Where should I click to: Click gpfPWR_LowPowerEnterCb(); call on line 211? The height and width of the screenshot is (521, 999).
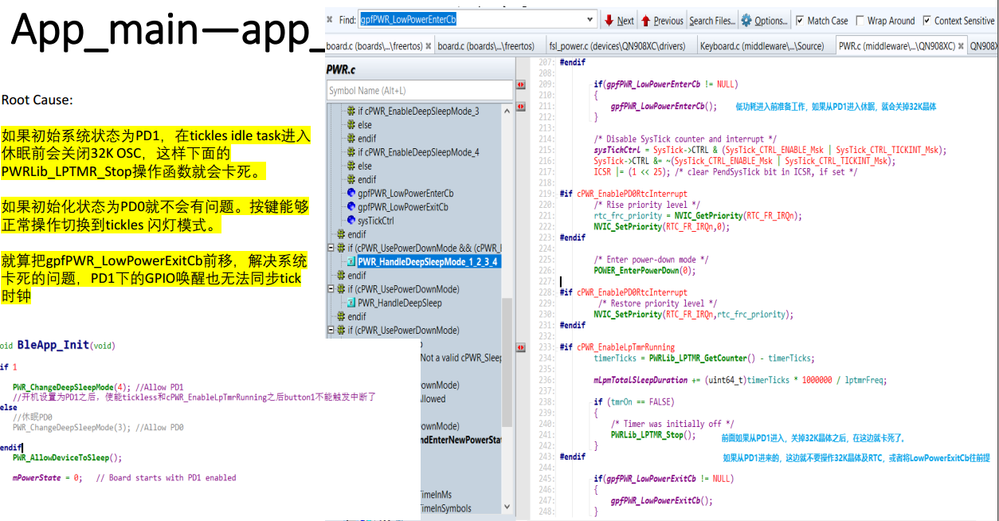(x=663, y=106)
